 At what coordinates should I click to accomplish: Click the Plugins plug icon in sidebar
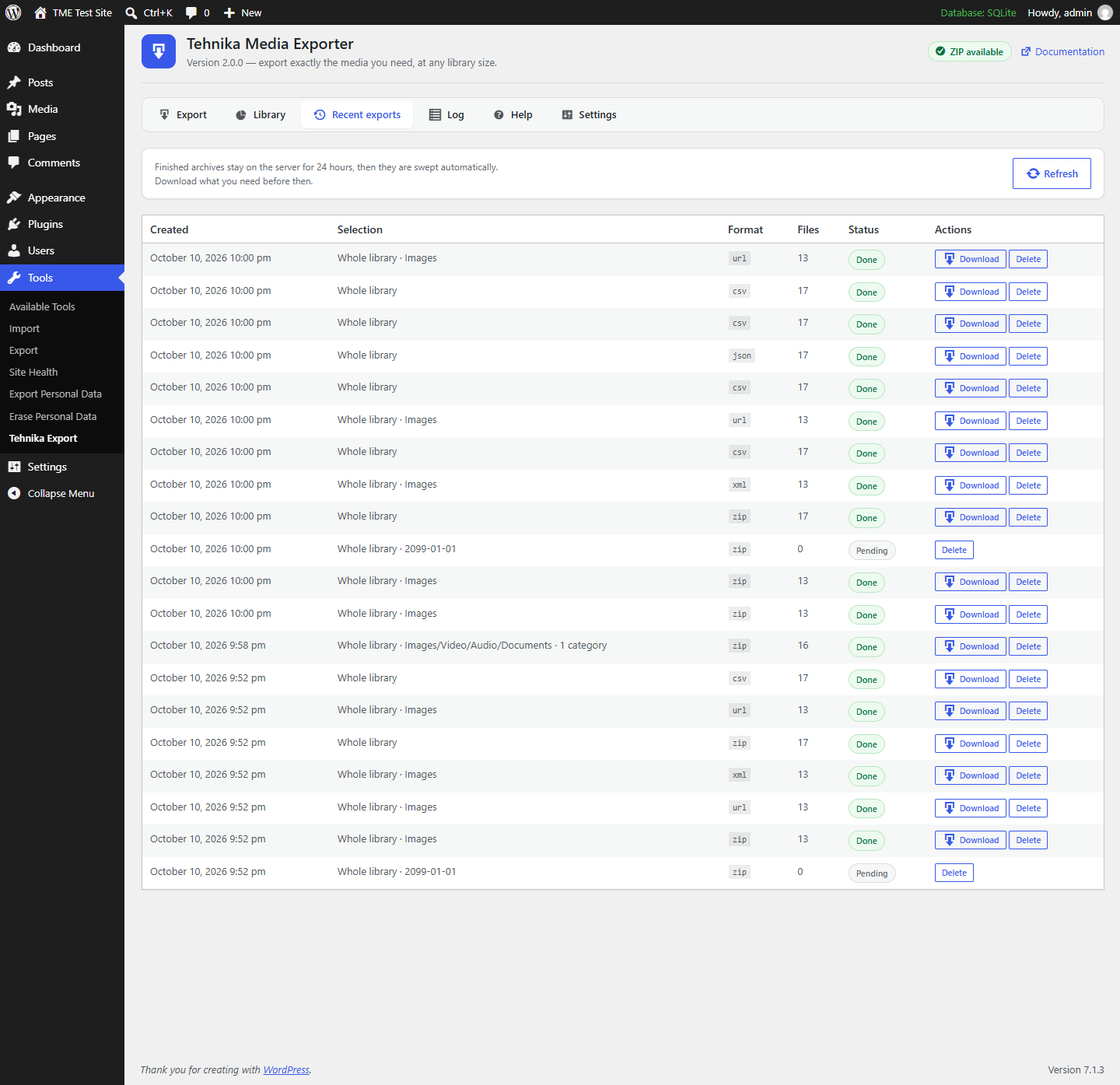[x=14, y=224]
